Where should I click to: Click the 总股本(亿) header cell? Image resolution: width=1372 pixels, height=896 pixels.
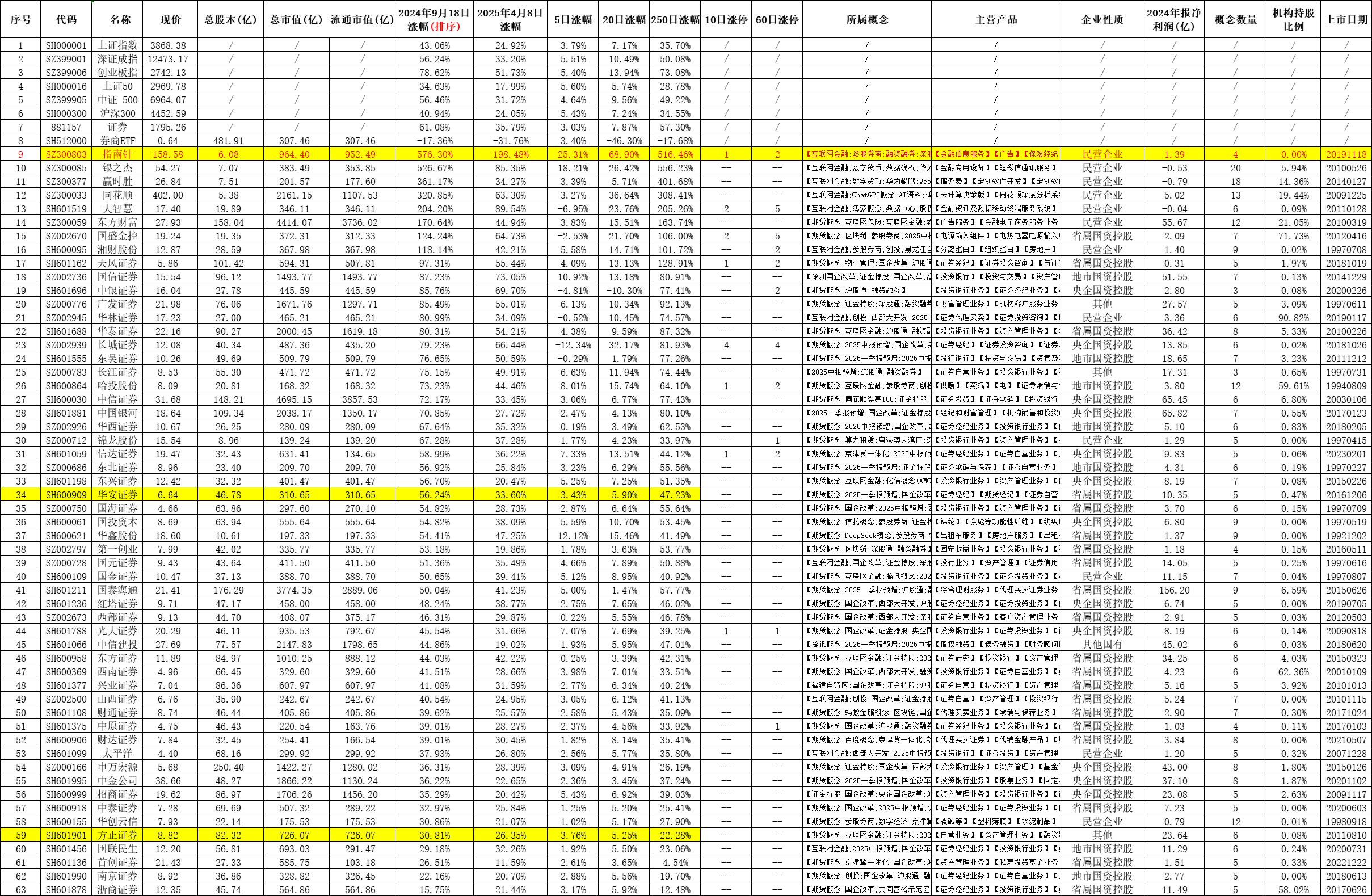tap(230, 19)
